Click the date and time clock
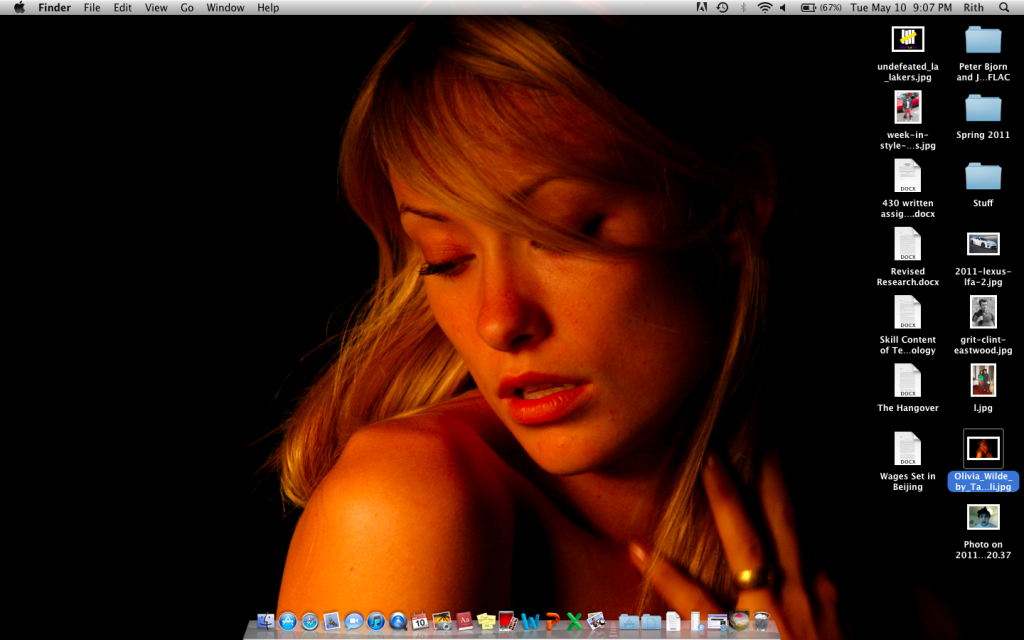1024x640 pixels. click(x=901, y=8)
